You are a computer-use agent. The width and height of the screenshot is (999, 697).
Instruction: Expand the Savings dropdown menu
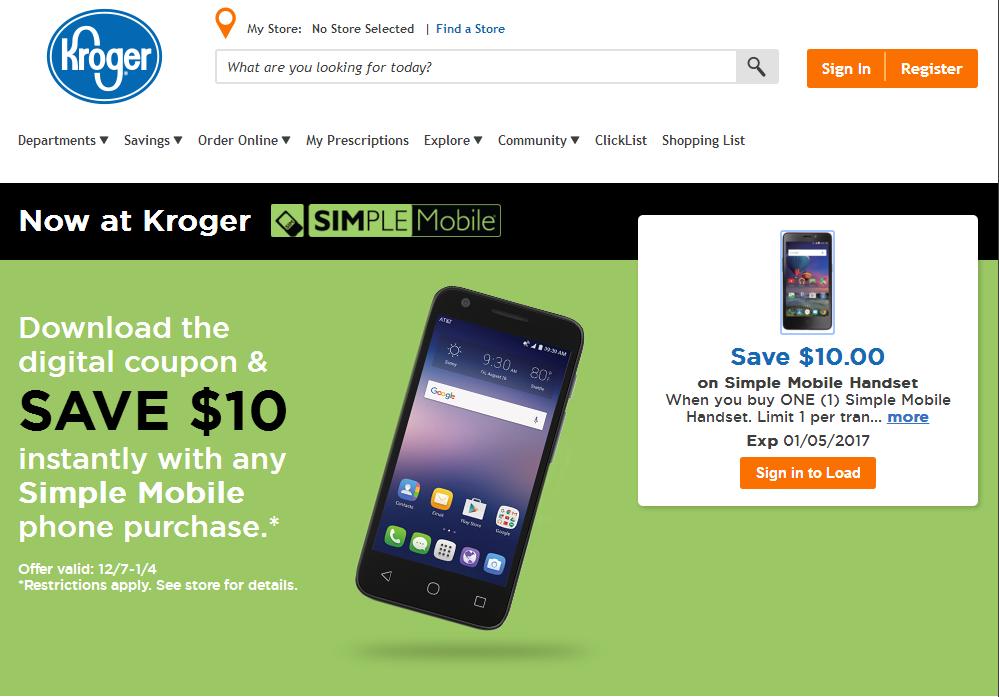pyautogui.click(x=153, y=140)
